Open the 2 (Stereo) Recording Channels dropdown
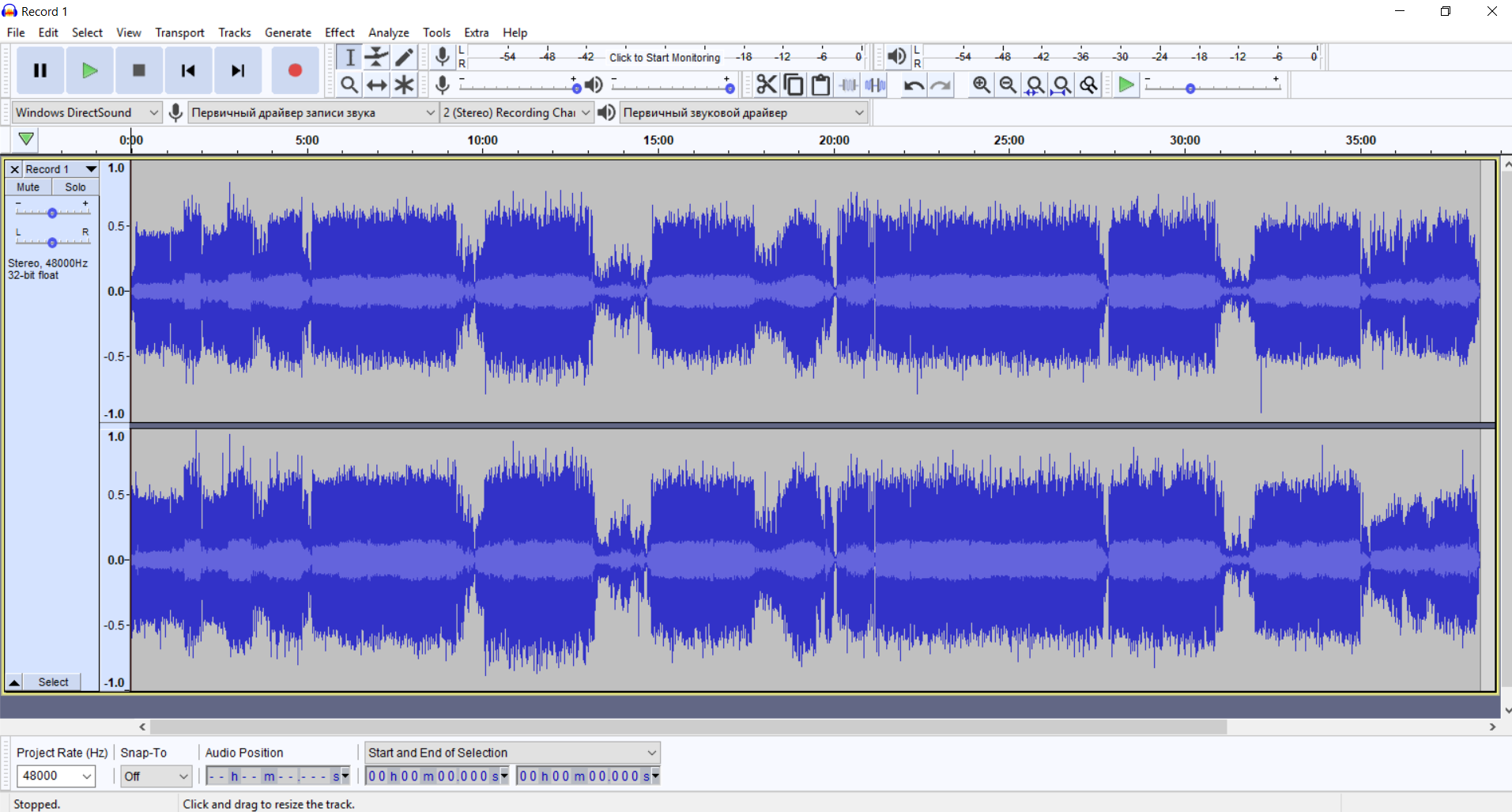This screenshot has height=812, width=1512. [x=516, y=112]
